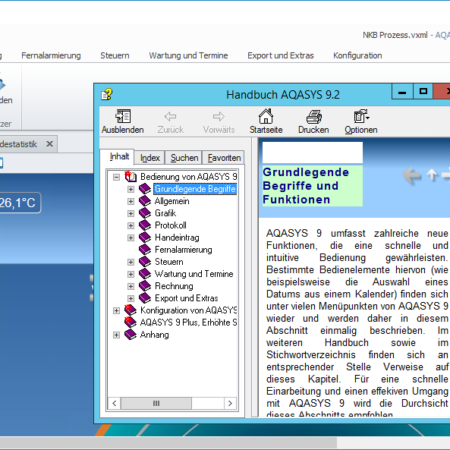
Task: Select the Rechnung tree entry
Action: [174, 286]
